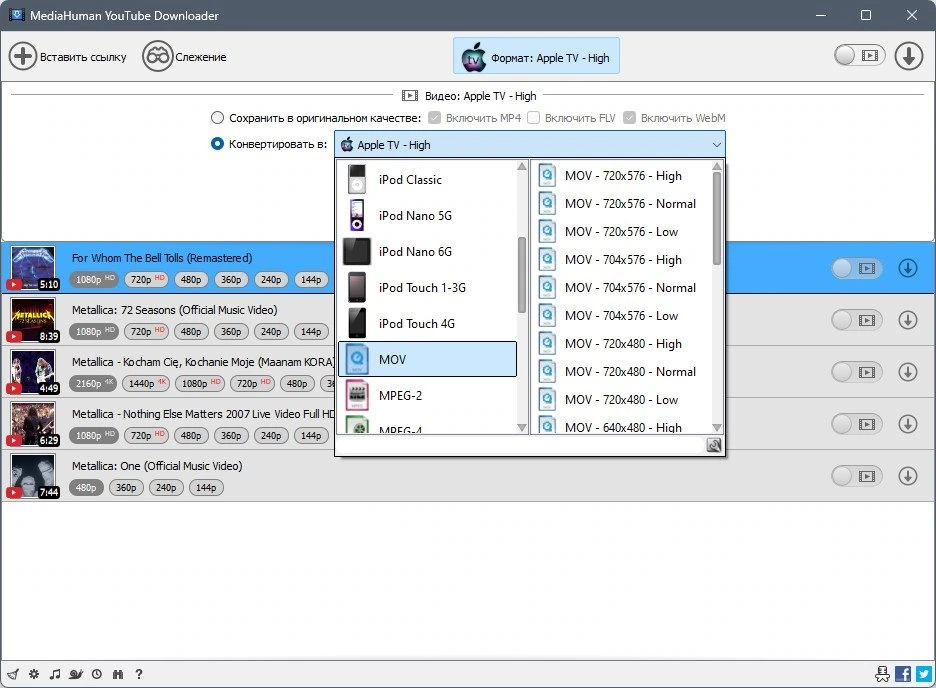Click the presets list scrollbar thumb
This screenshot has width=936, height=688.
pyautogui.click(x=717, y=218)
